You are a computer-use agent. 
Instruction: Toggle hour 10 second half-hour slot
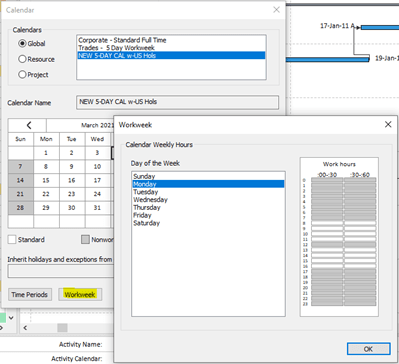coord(360,234)
